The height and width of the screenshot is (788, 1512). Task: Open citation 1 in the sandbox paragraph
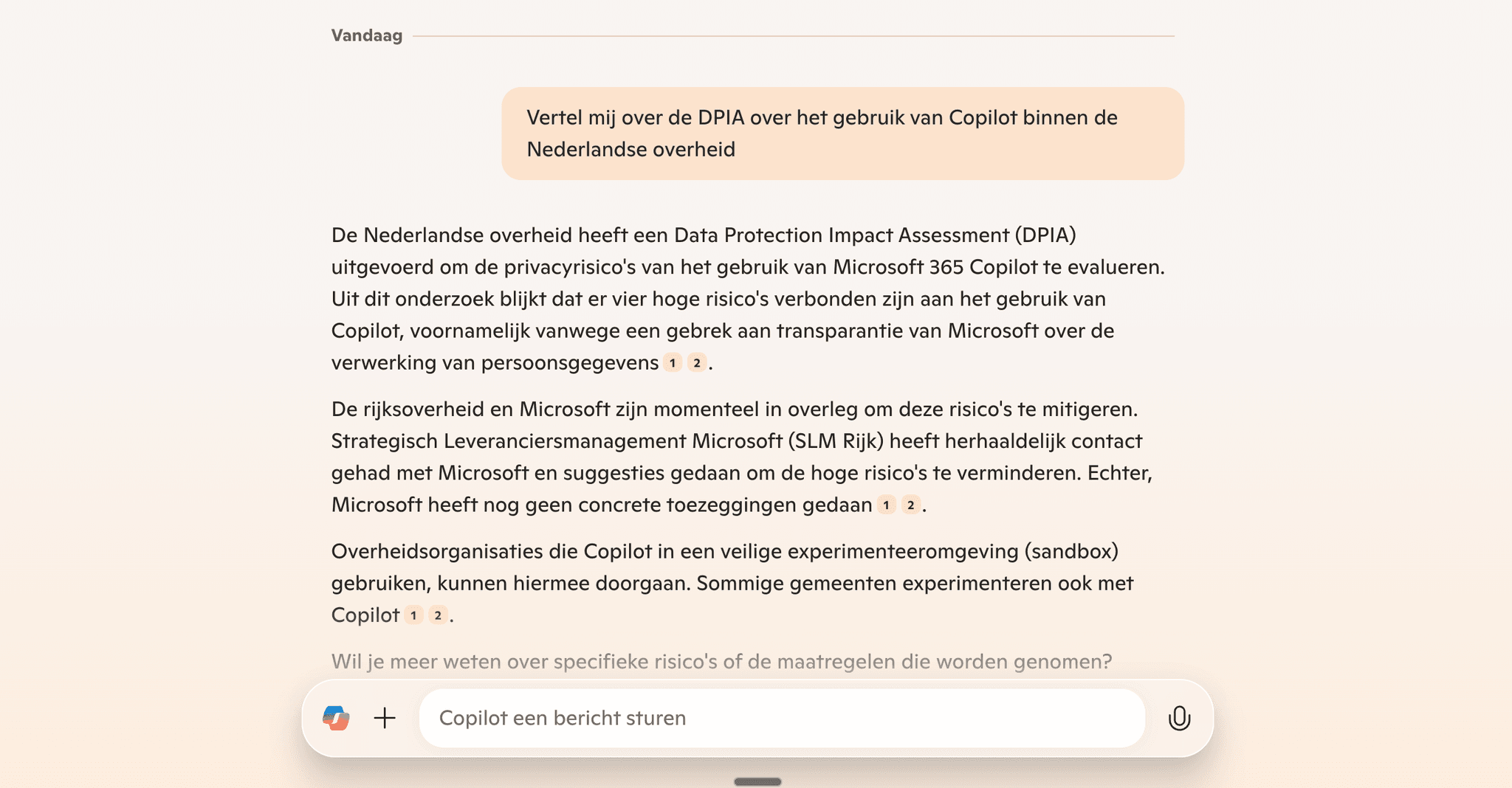[413, 615]
